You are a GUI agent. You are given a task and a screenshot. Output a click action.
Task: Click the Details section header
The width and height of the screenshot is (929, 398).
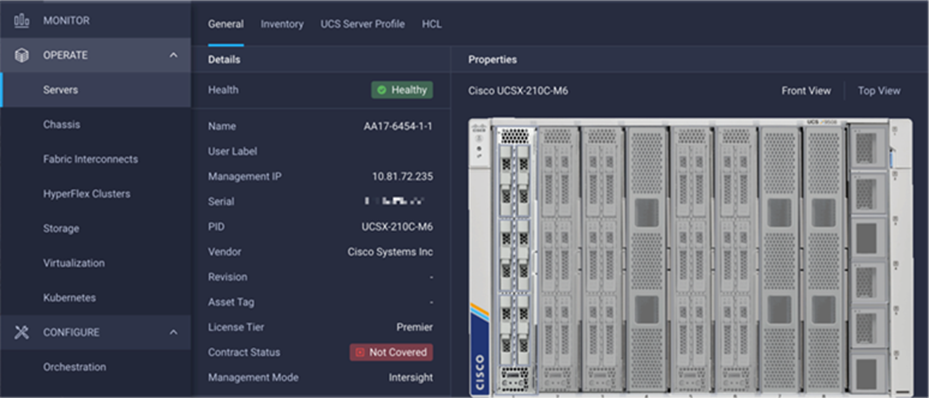(x=224, y=59)
